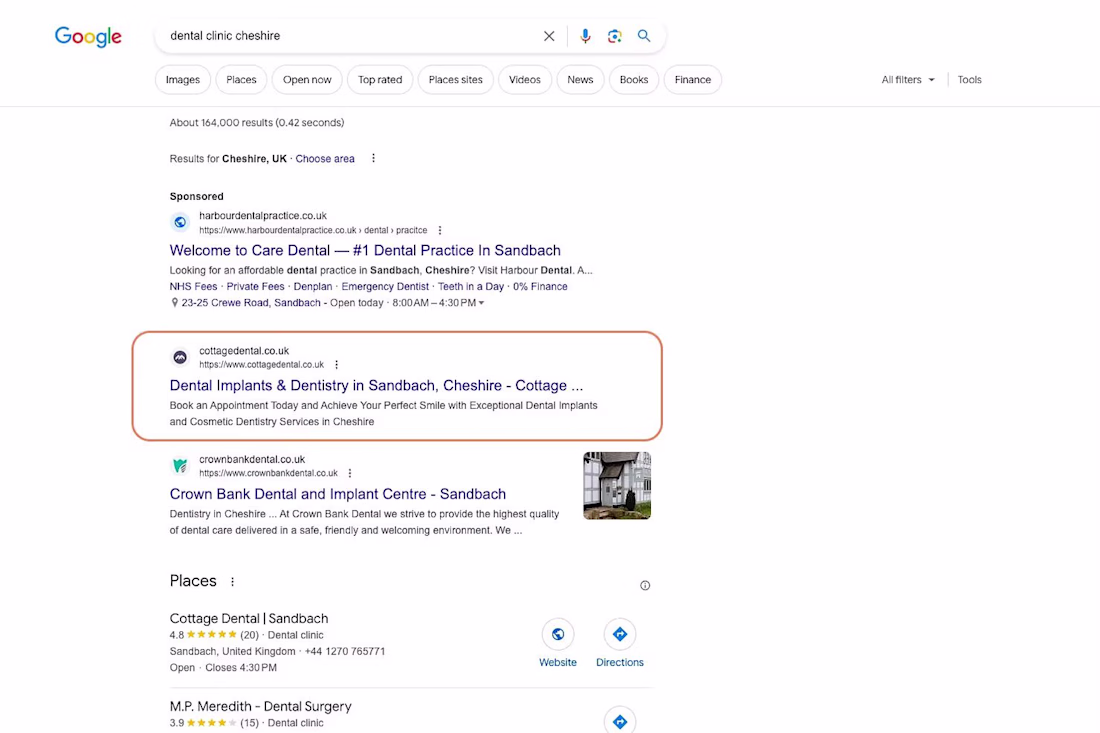Click the Crown Bank Dental building thumbnail
Image resolution: width=1100 pixels, height=733 pixels.
616,486
